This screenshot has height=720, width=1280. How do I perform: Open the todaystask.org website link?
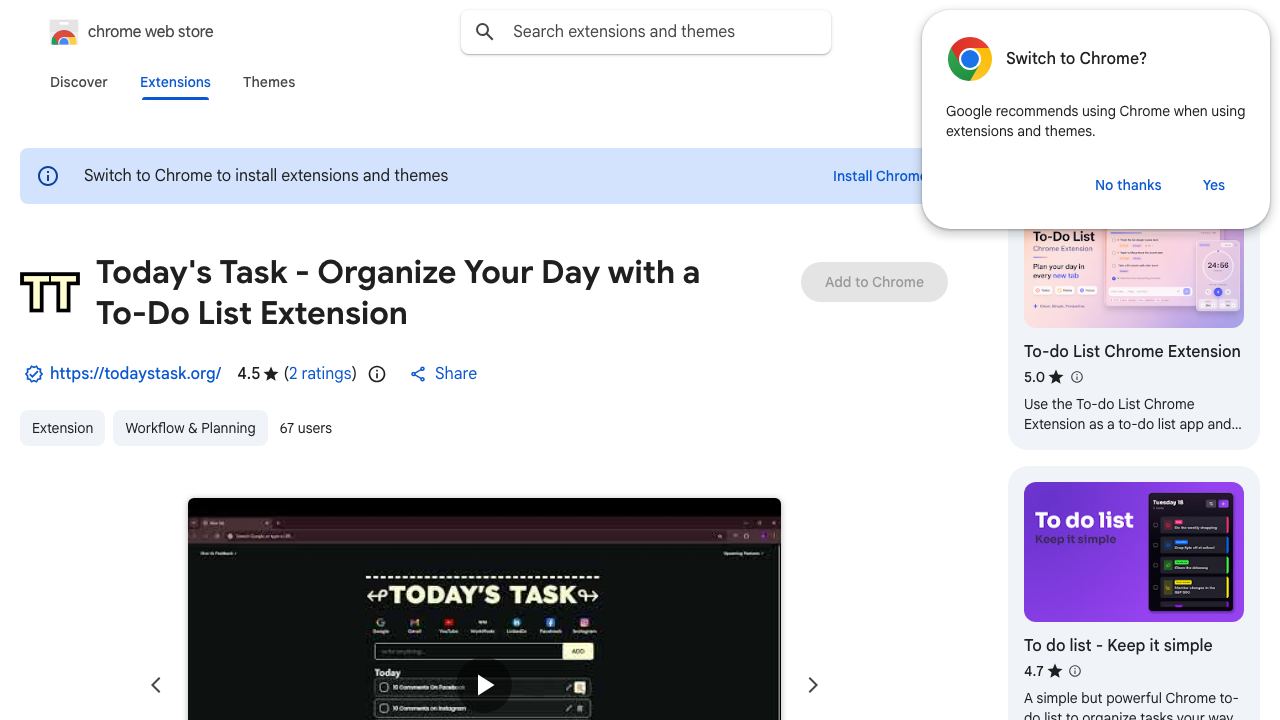click(x=135, y=373)
